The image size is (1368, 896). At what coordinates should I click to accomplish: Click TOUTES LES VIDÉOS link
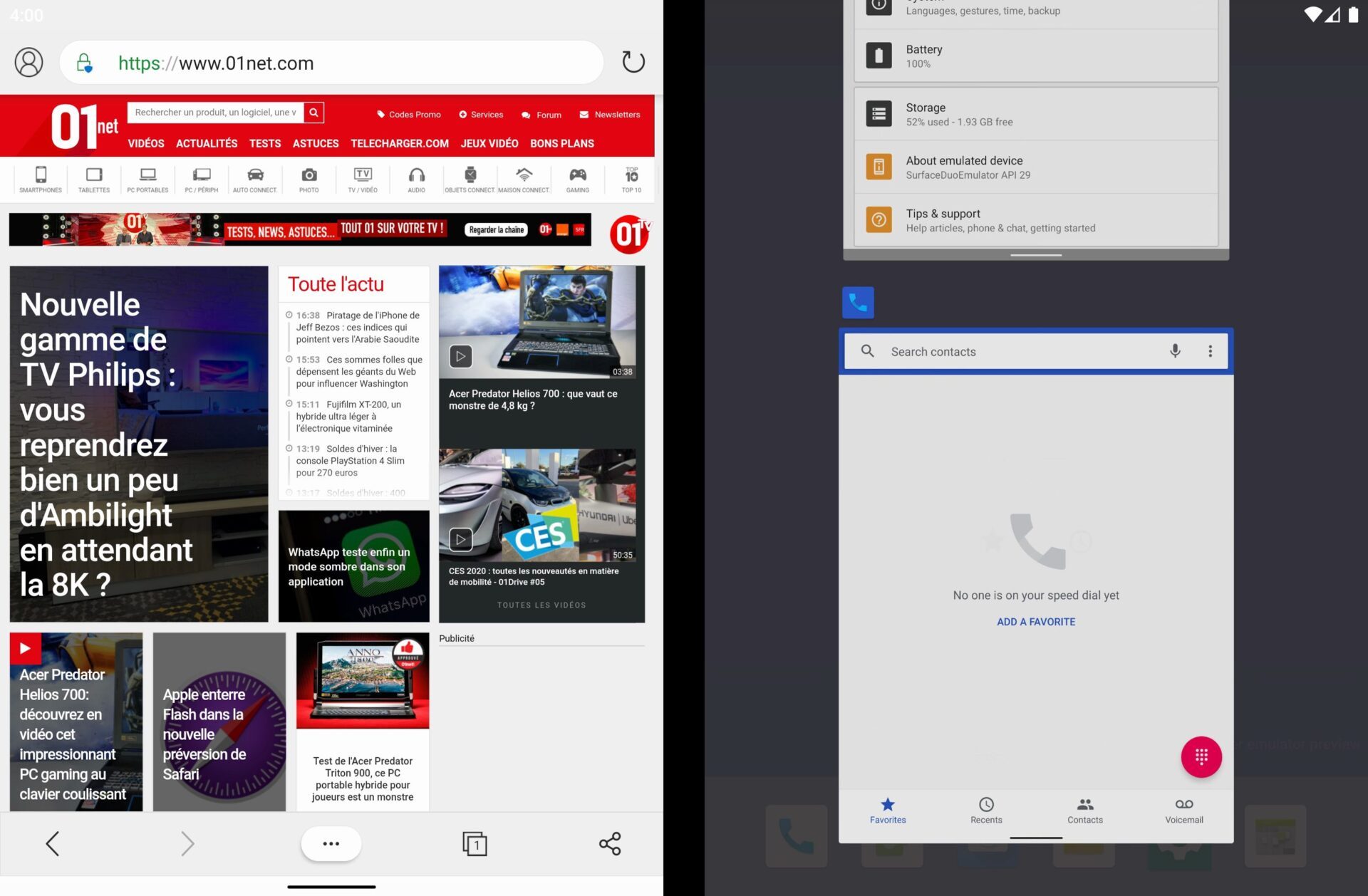pyautogui.click(x=541, y=605)
